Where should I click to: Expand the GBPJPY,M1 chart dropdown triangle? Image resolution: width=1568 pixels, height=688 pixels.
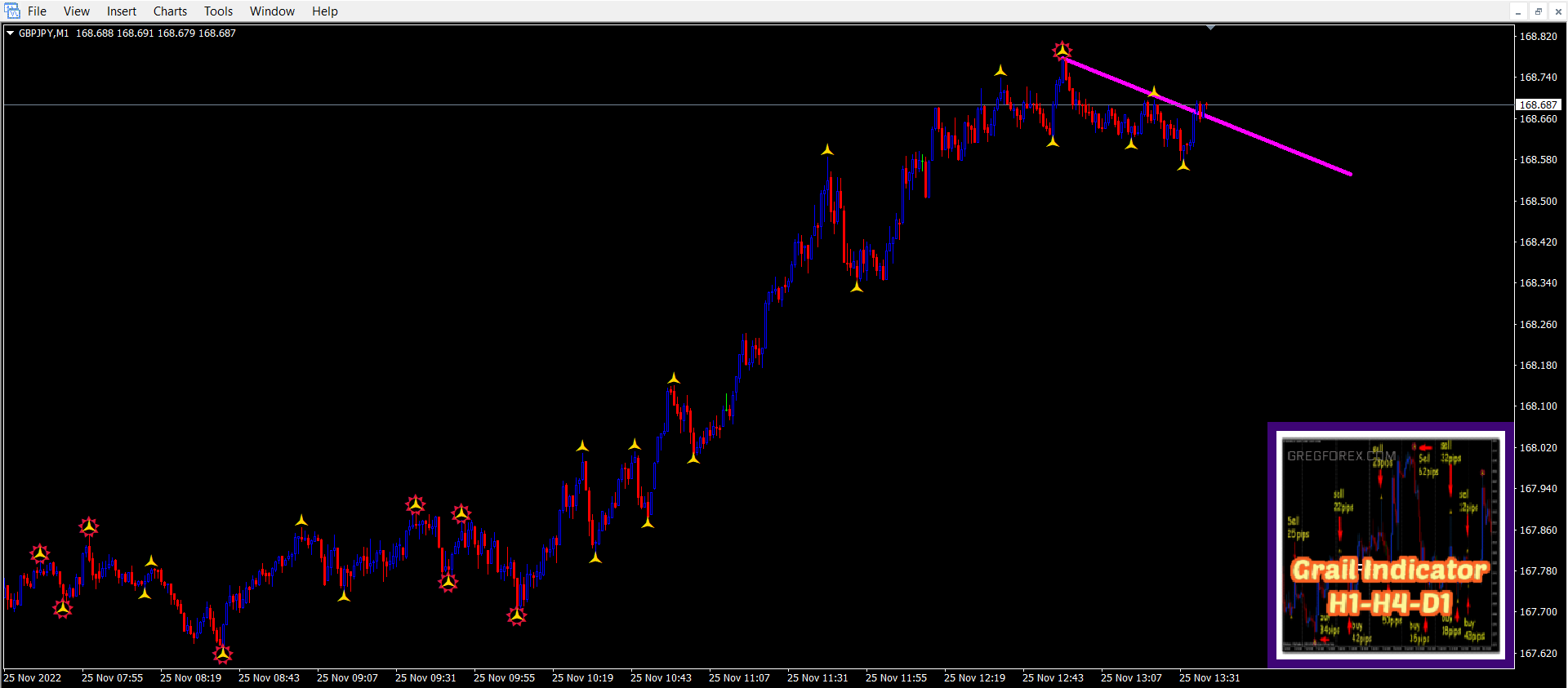(11, 33)
